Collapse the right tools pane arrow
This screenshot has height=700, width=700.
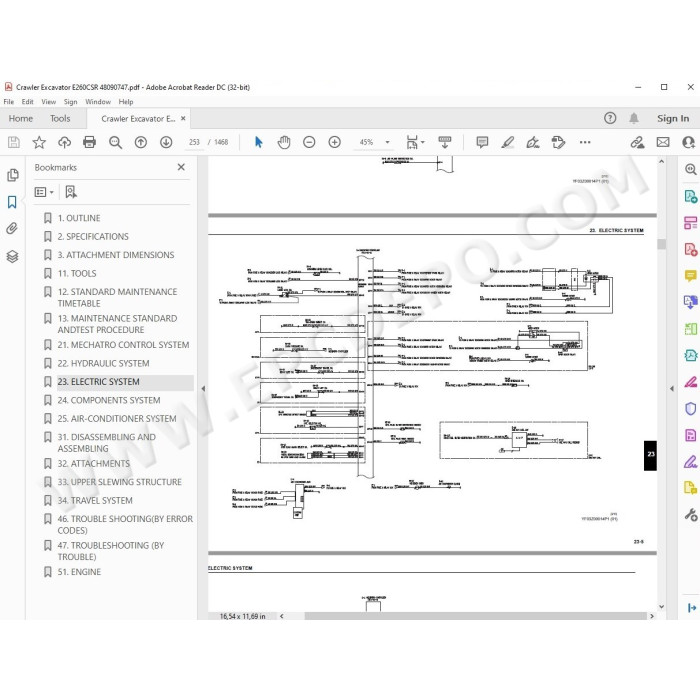[x=672, y=389]
